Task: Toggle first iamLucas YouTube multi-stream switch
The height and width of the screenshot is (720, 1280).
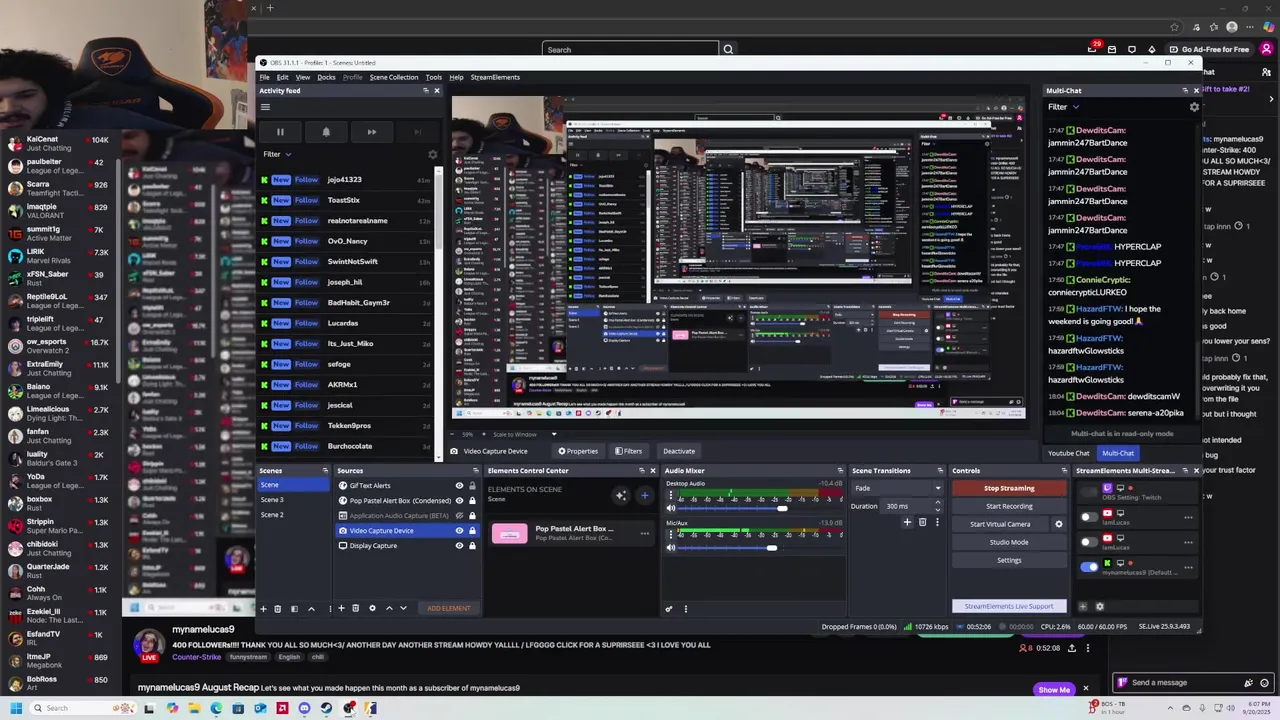Action: 1089,517
